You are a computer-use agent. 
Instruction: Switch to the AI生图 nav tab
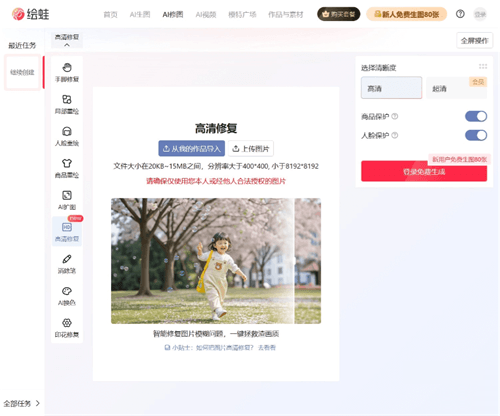click(140, 14)
